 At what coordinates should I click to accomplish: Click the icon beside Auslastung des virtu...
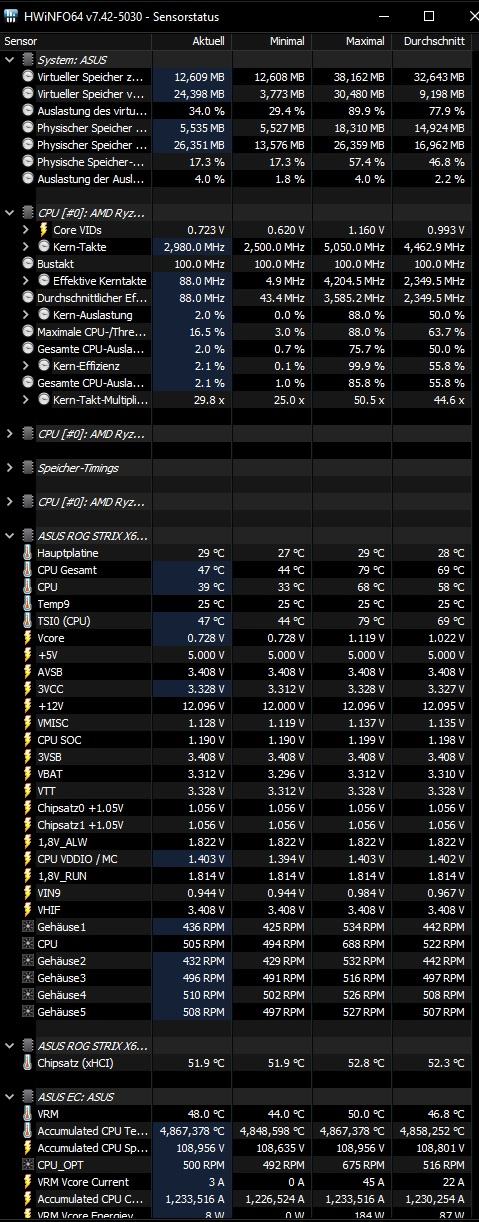(x=27, y=111)
